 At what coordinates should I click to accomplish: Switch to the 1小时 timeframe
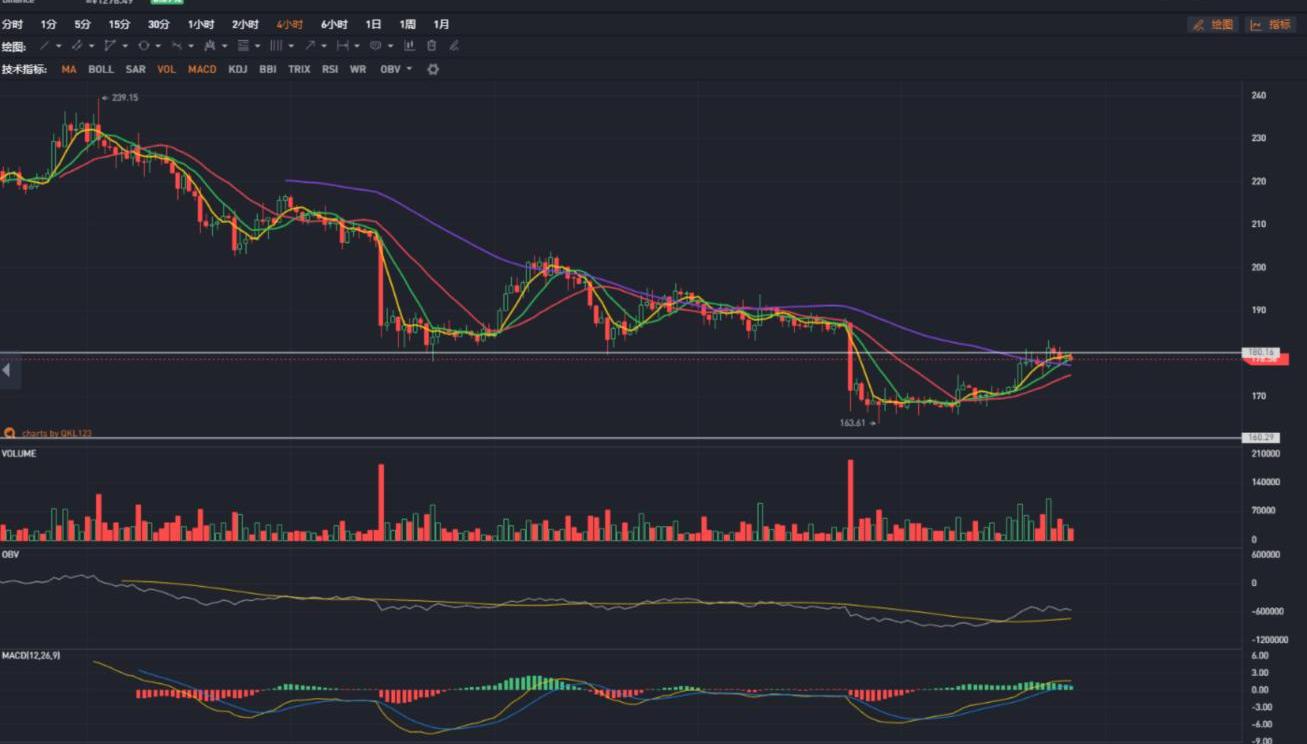point(200,24)
